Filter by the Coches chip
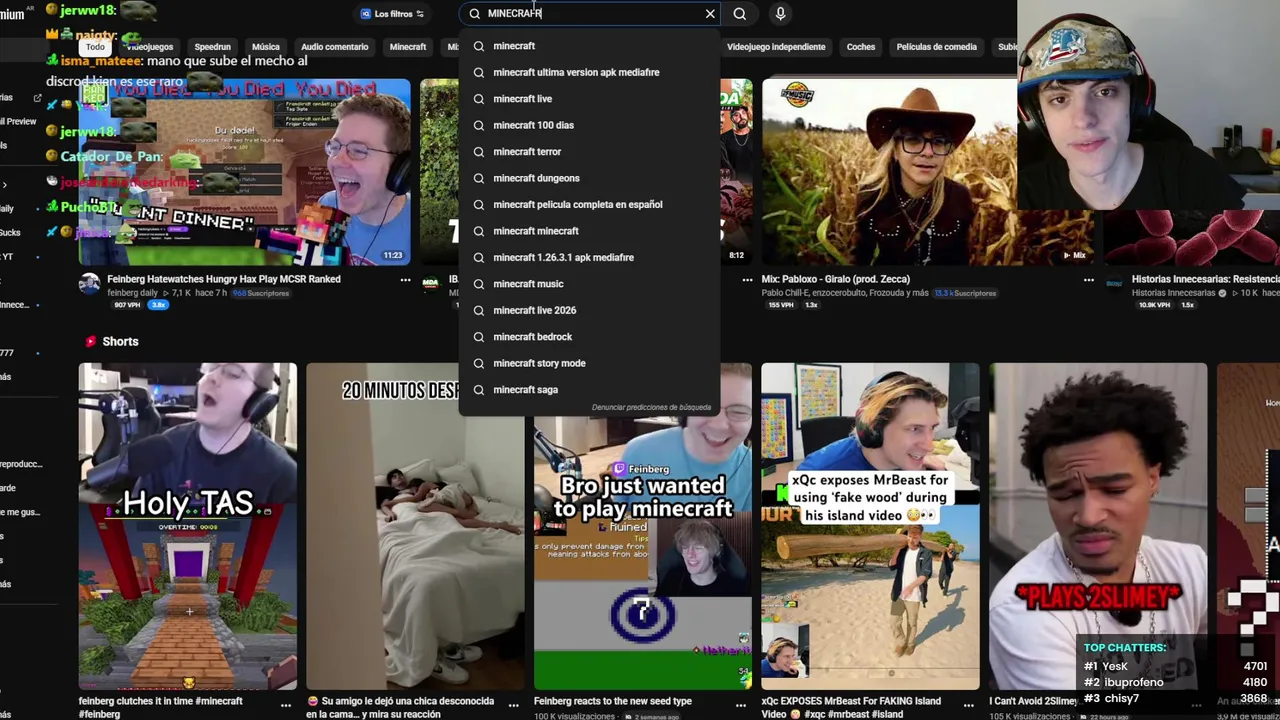The image size is (1280, 720). click(x=861, y=47)
